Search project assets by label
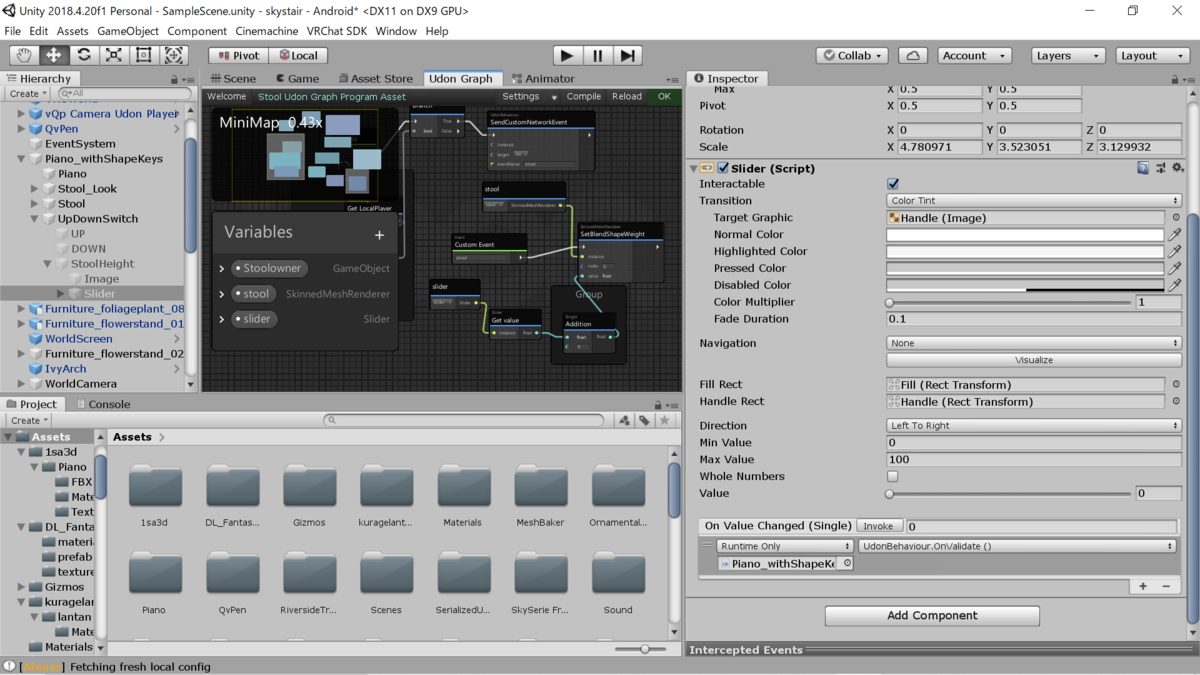The height and width of the screenshot is (675, 1200). (x=645, y=421)
